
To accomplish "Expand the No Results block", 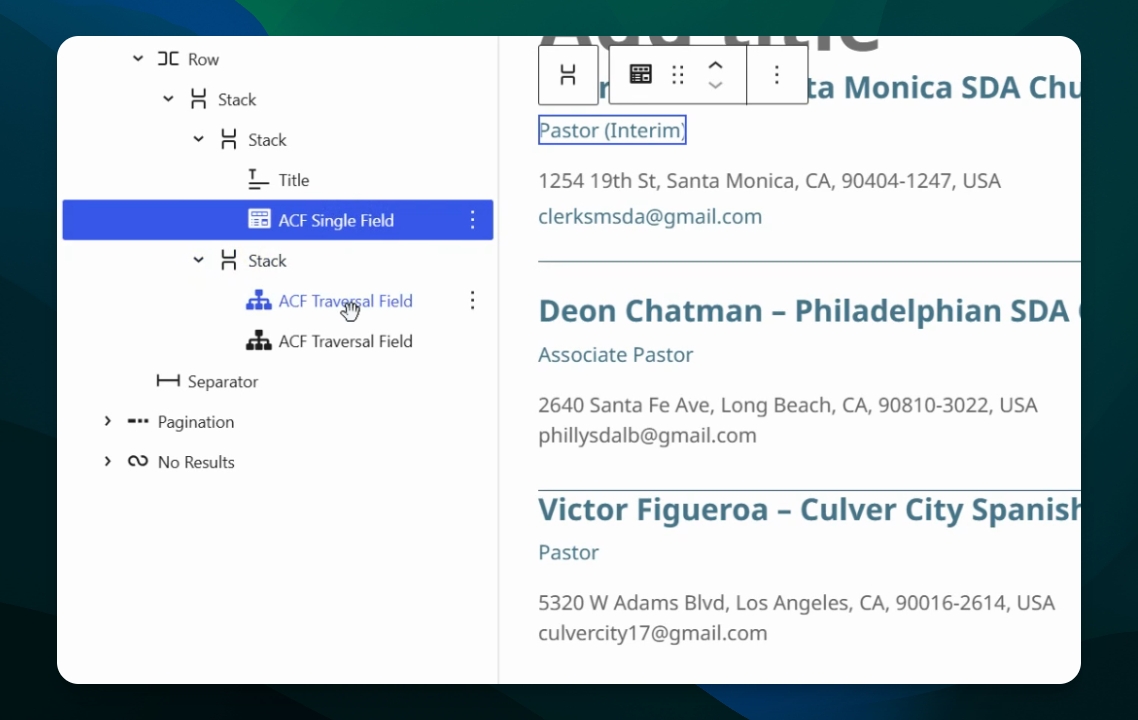I will 107,462.
